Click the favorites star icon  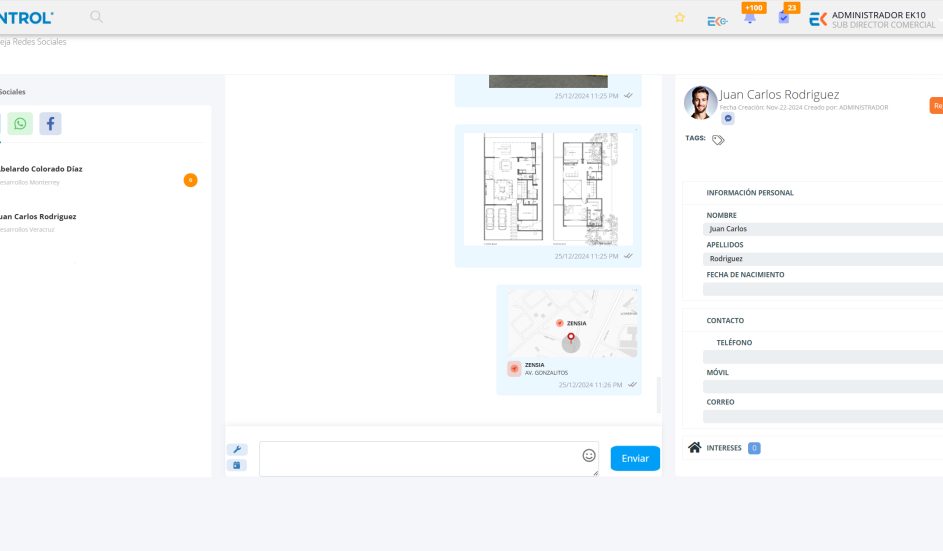click(x=680, y=18)
